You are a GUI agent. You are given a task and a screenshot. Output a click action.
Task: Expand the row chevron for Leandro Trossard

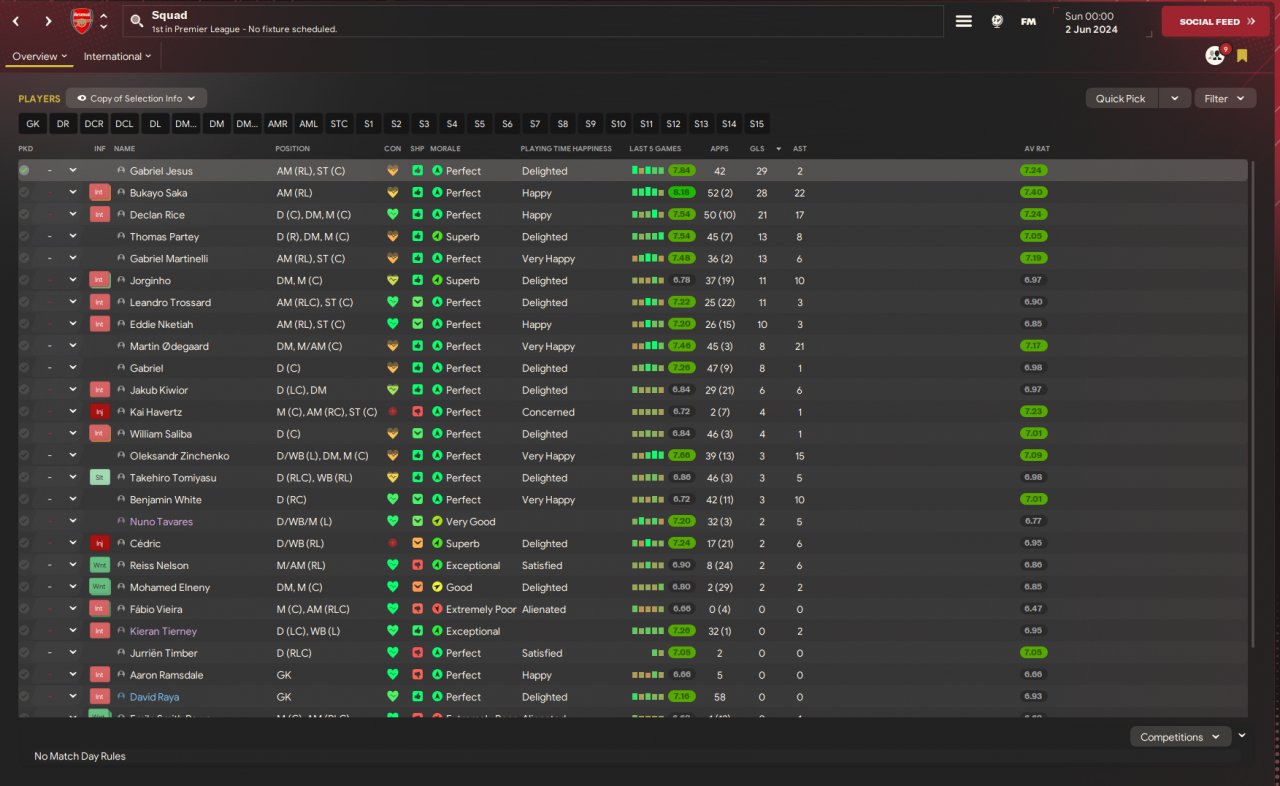73,303
